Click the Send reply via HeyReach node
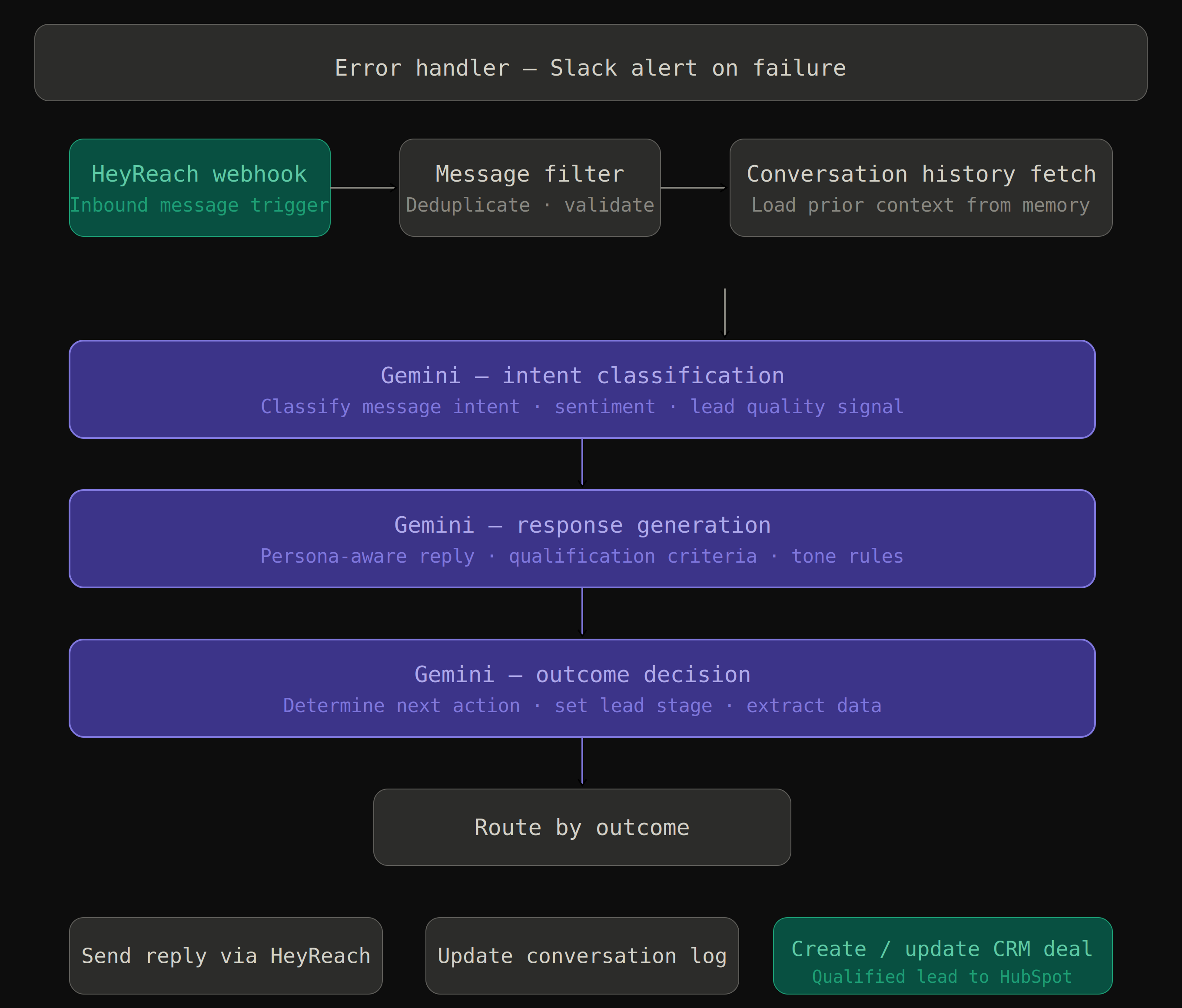Viewport: 1182px width, 1008px height. [226, 956]
